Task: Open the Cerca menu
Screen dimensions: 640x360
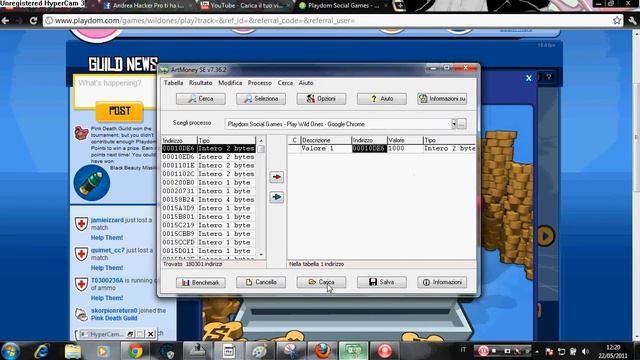Action: (285, 83)
